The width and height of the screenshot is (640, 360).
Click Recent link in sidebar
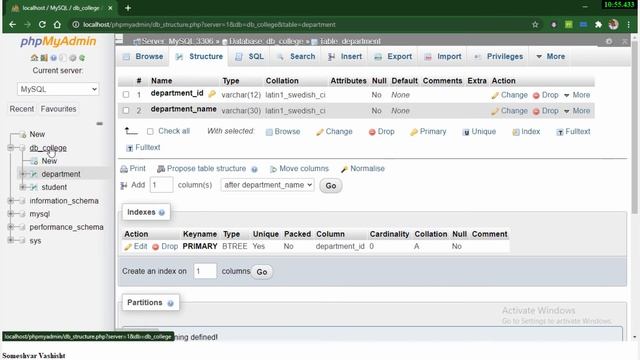[x=22, y=109]
